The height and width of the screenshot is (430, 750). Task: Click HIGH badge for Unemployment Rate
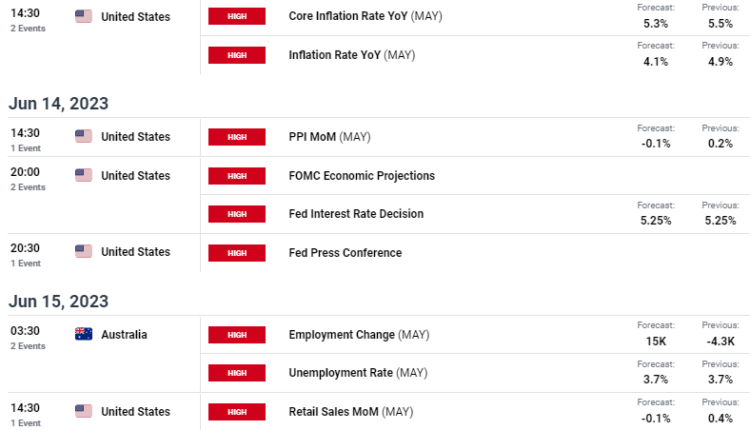pos(237,373)
